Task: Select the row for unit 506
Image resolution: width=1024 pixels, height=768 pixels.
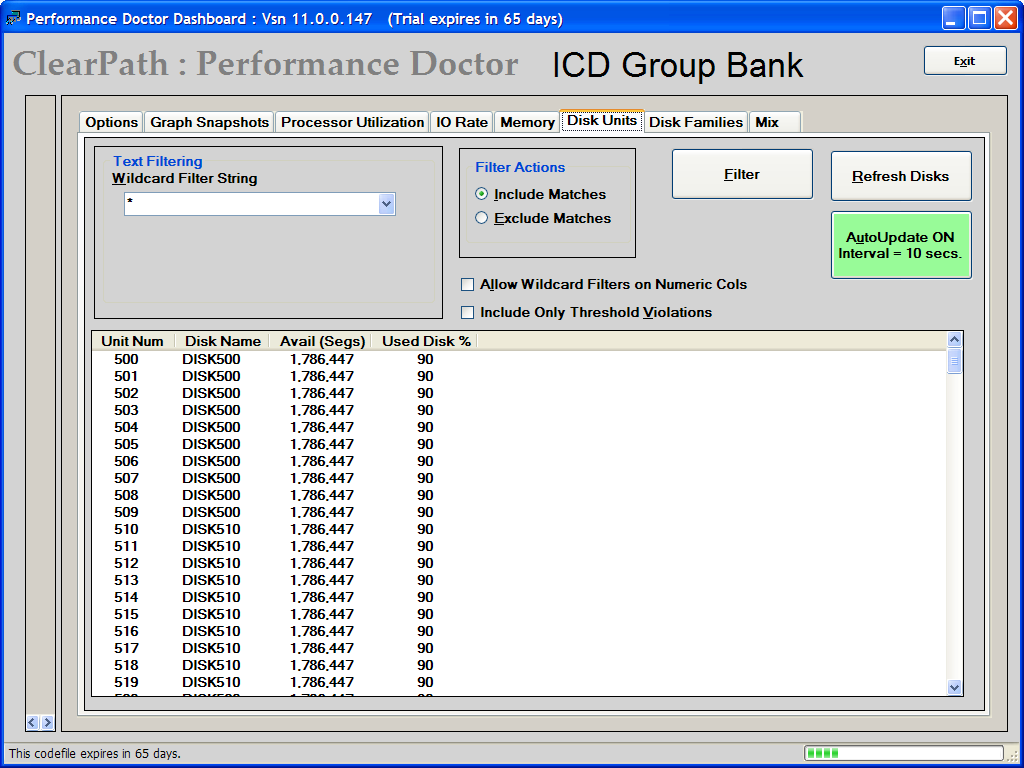Action: point(519,461)
